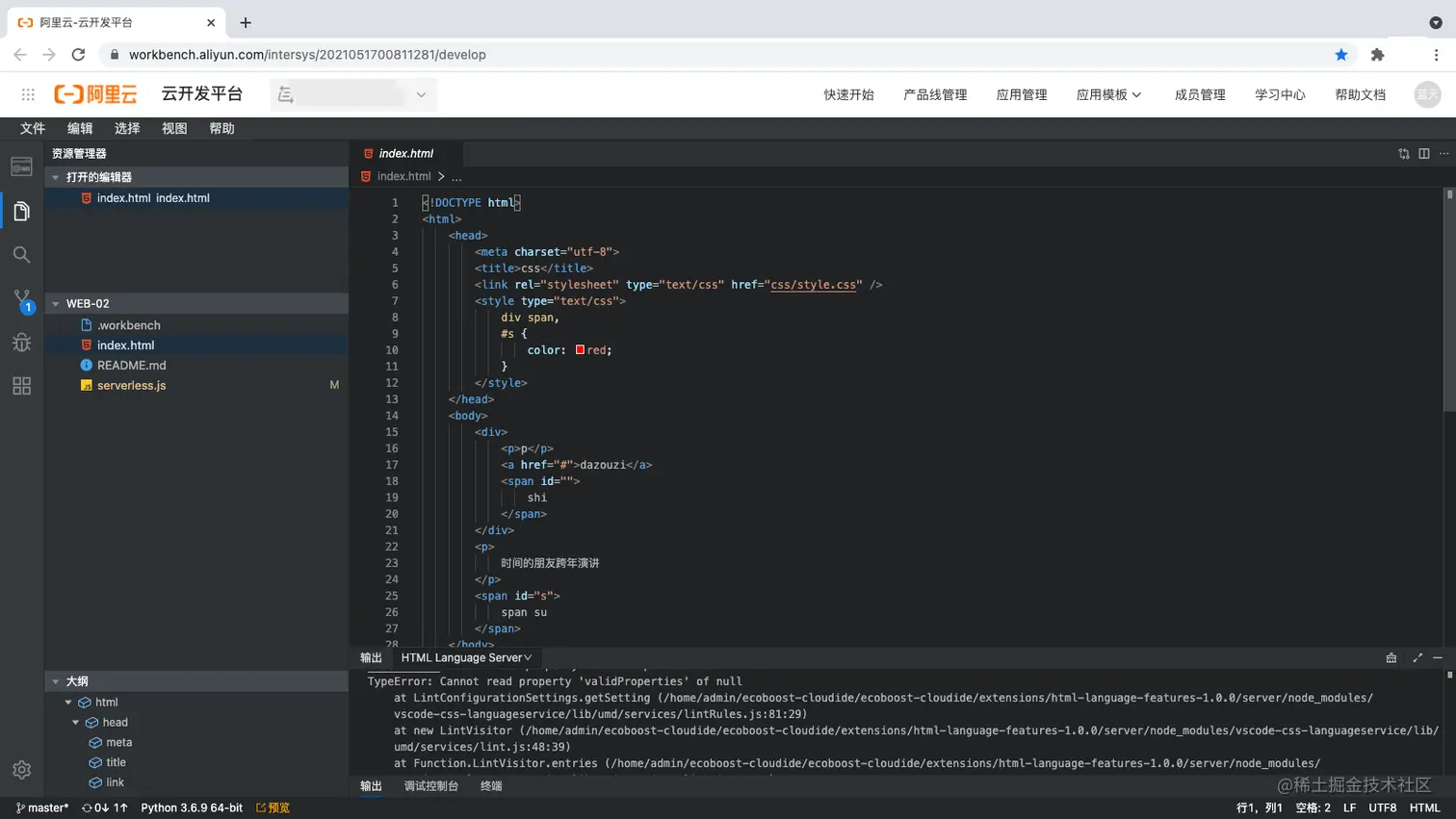Go to 产品线管理
The image size is (1456, 819).
click(x=935, y=94)
